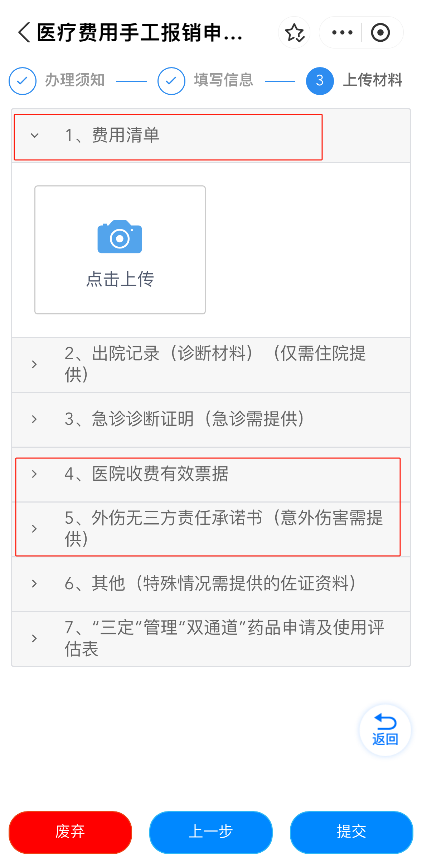Image resolution: width=422 pixels, height=867 pixels.
Task: Select step 3 上传材料 circle
Action: click(x=320, y=81)
